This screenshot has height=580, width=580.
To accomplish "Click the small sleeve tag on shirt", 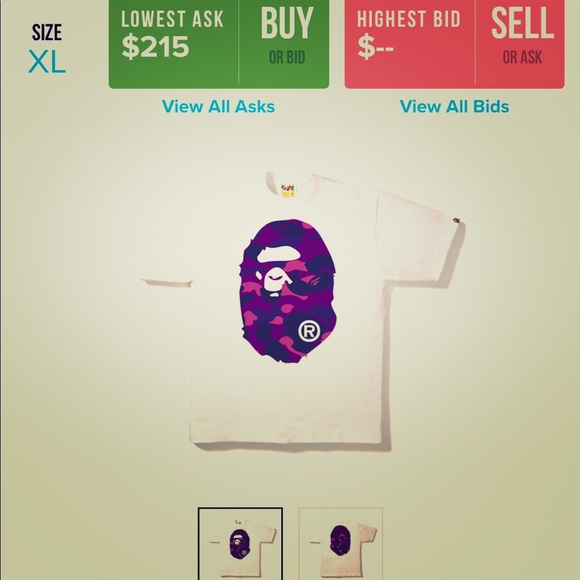I will [x=456, y=220].
